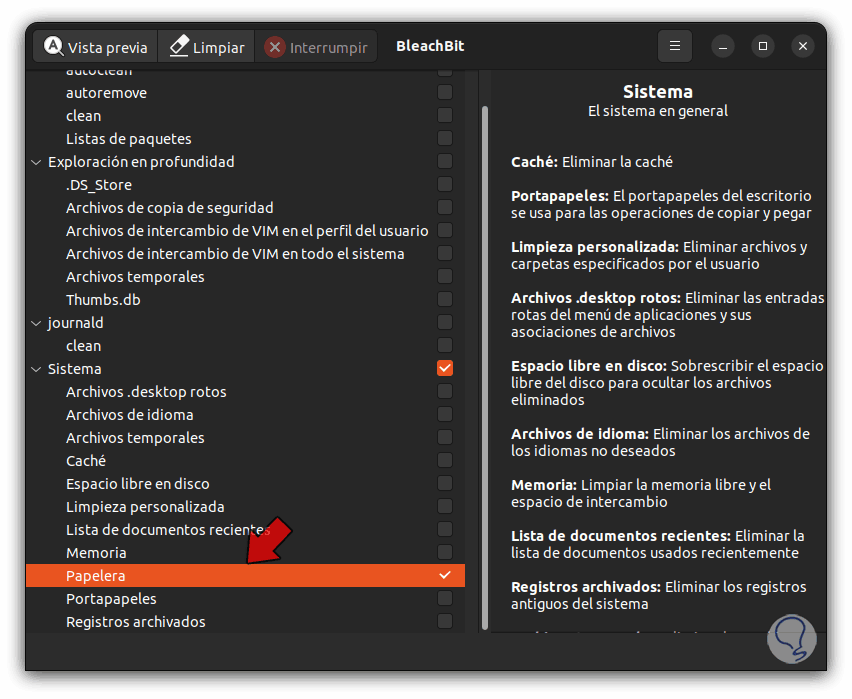
Task: Select the Thumbs.db row
Action: point(245,299)
